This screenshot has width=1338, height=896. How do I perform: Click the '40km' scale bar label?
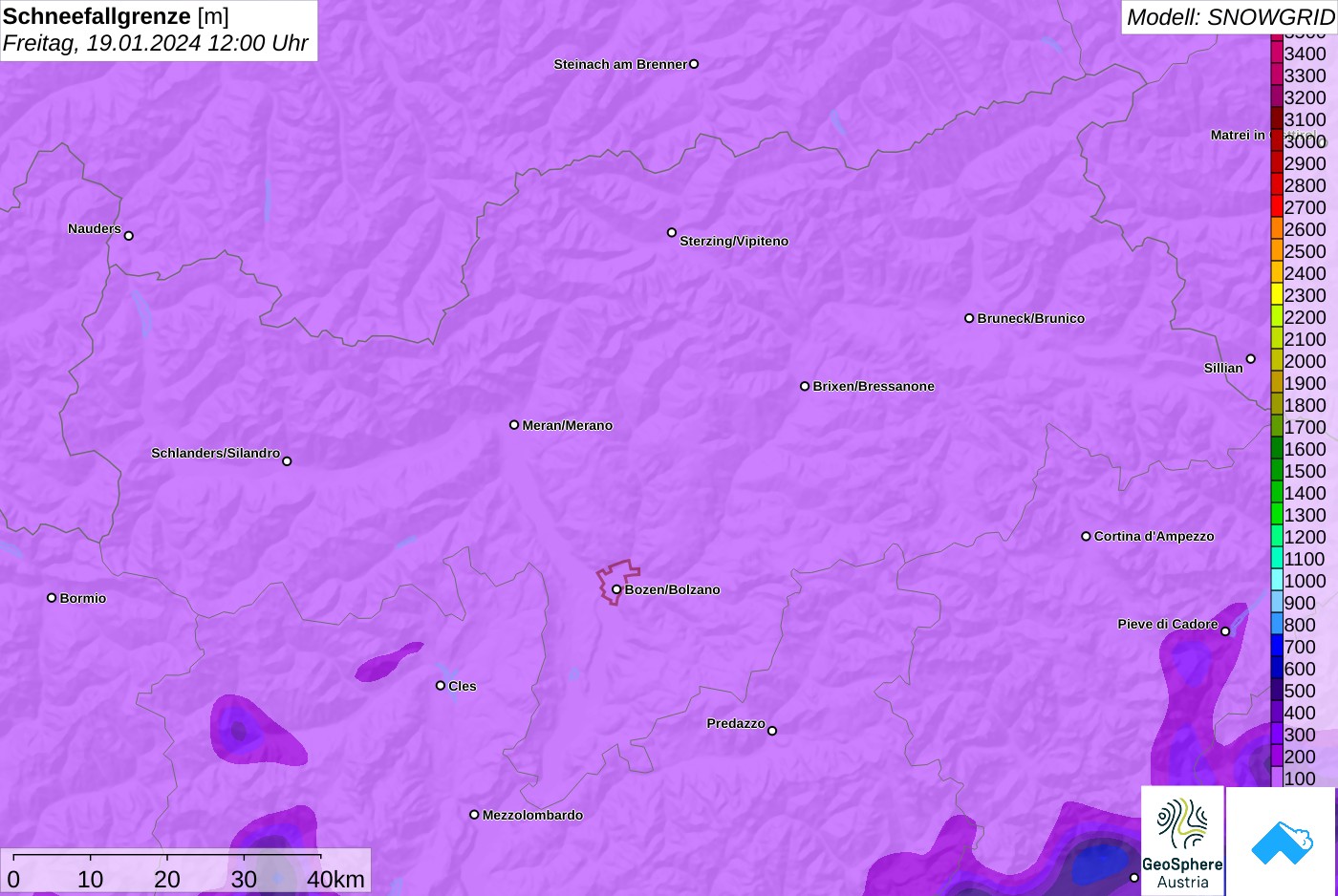pos(335,879)
